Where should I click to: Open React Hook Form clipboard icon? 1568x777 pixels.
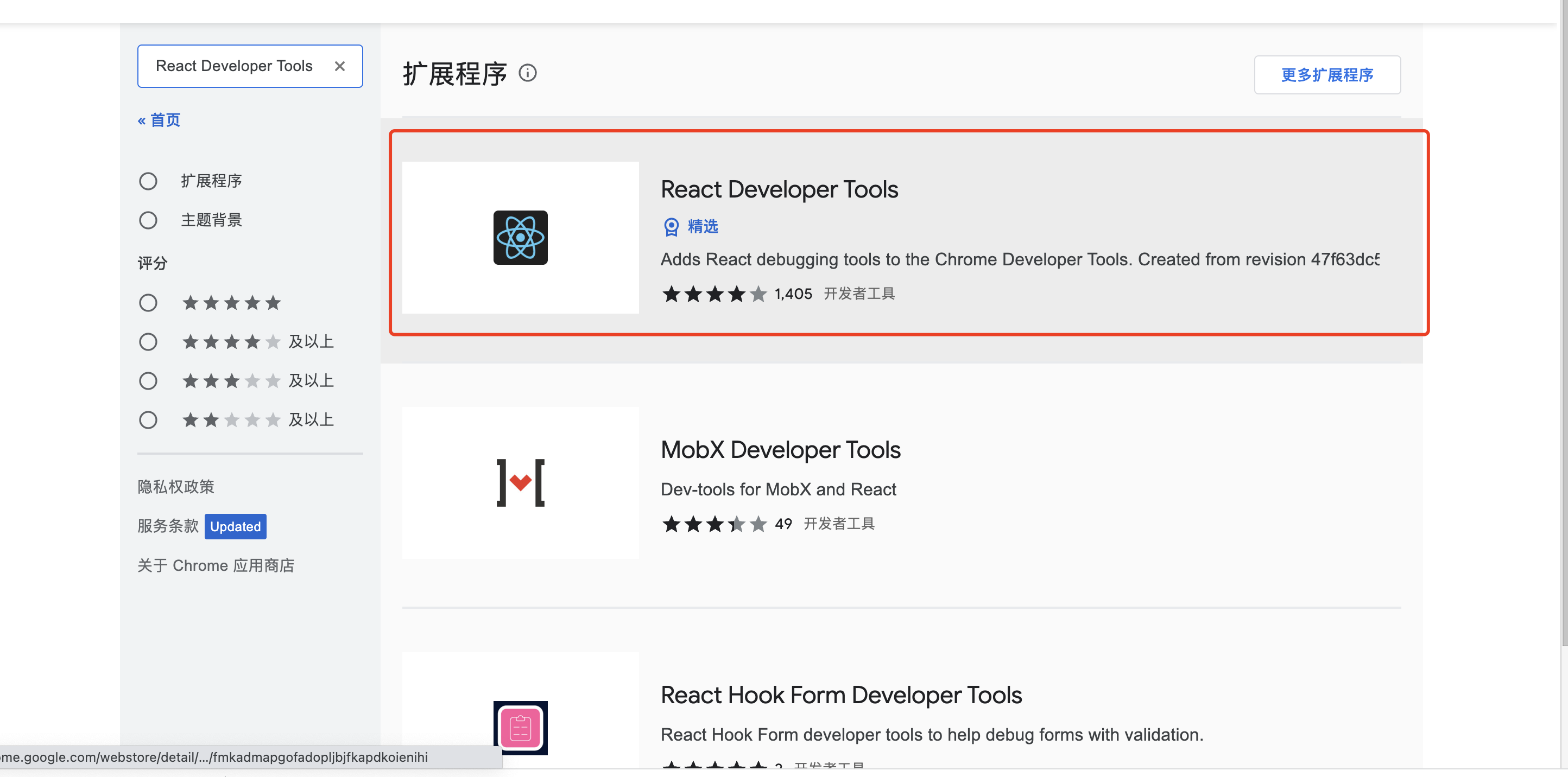coord(521,728)
